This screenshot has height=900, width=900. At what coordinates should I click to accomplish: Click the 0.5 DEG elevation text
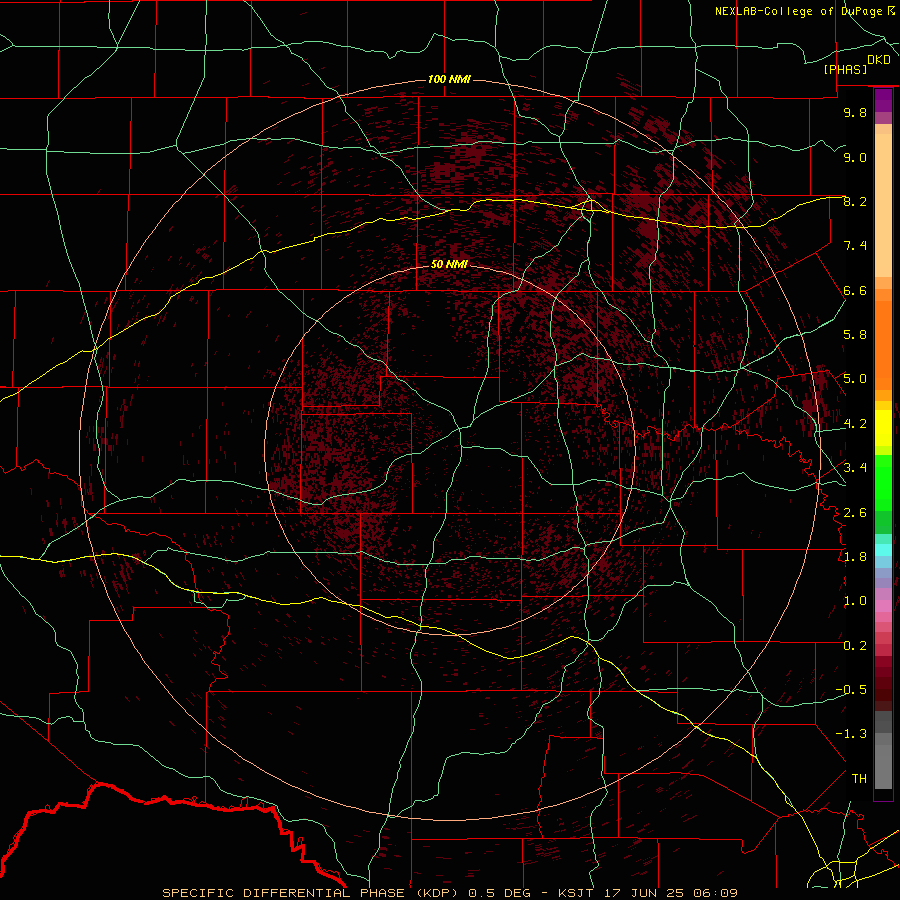(497, 893)
